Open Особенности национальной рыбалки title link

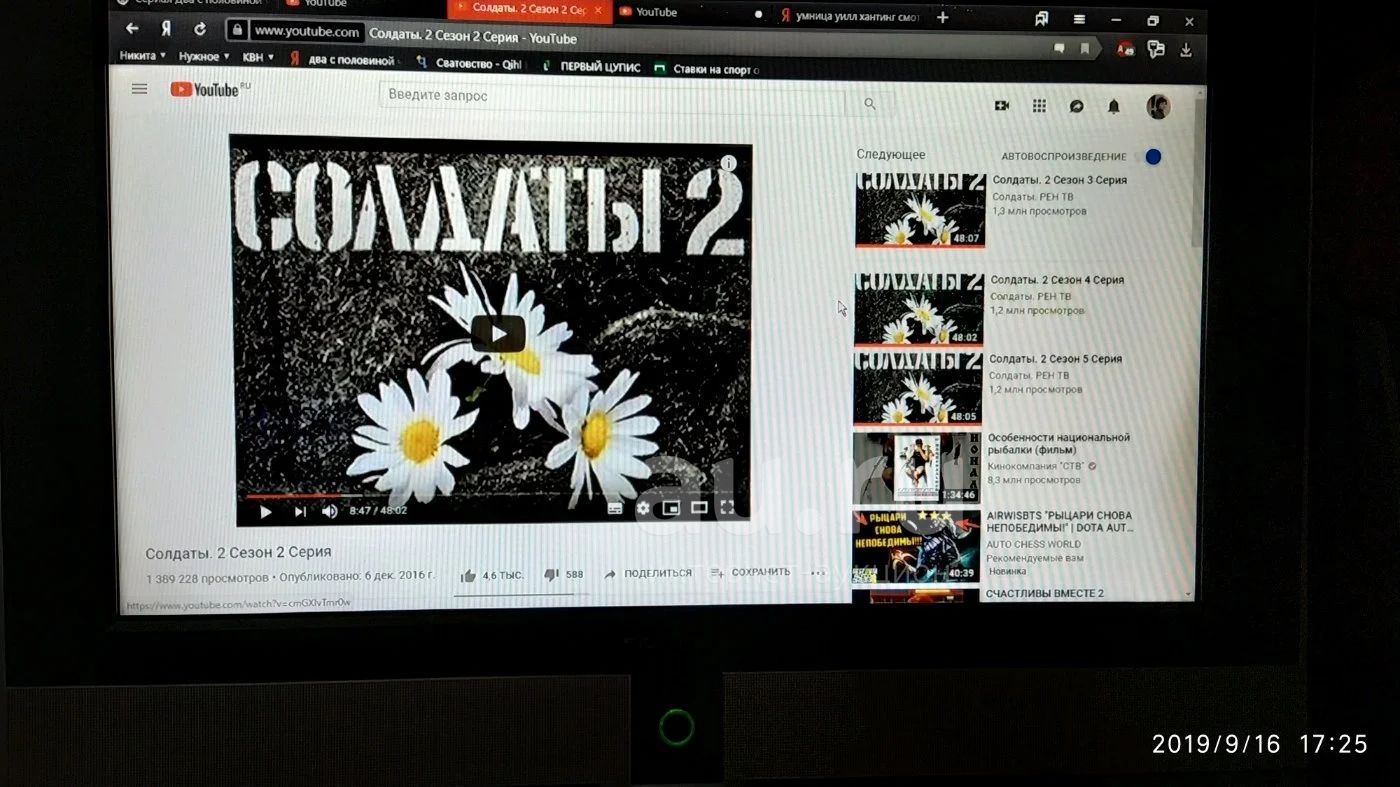1058,444
